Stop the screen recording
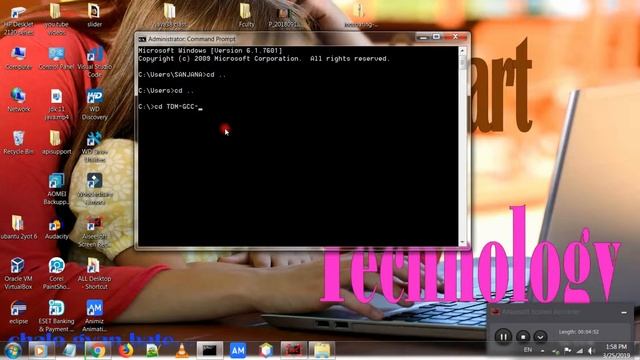 coord(522,337)
